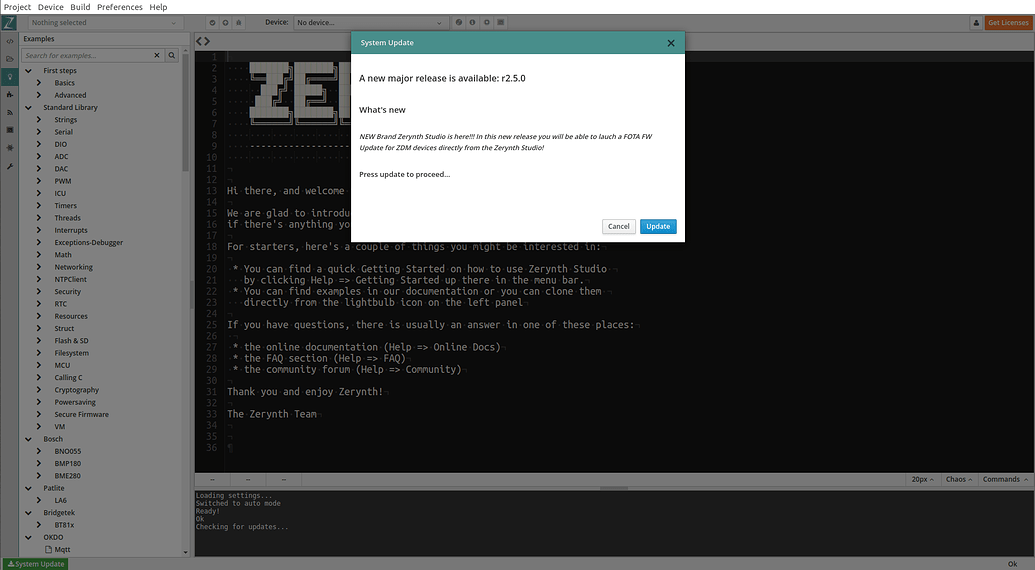Click the last device toolbar icon
1035x570 pixels.
[501, 22]
